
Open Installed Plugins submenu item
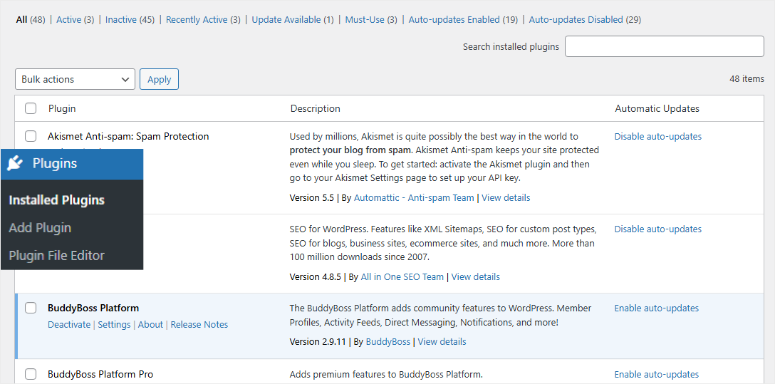57,200
